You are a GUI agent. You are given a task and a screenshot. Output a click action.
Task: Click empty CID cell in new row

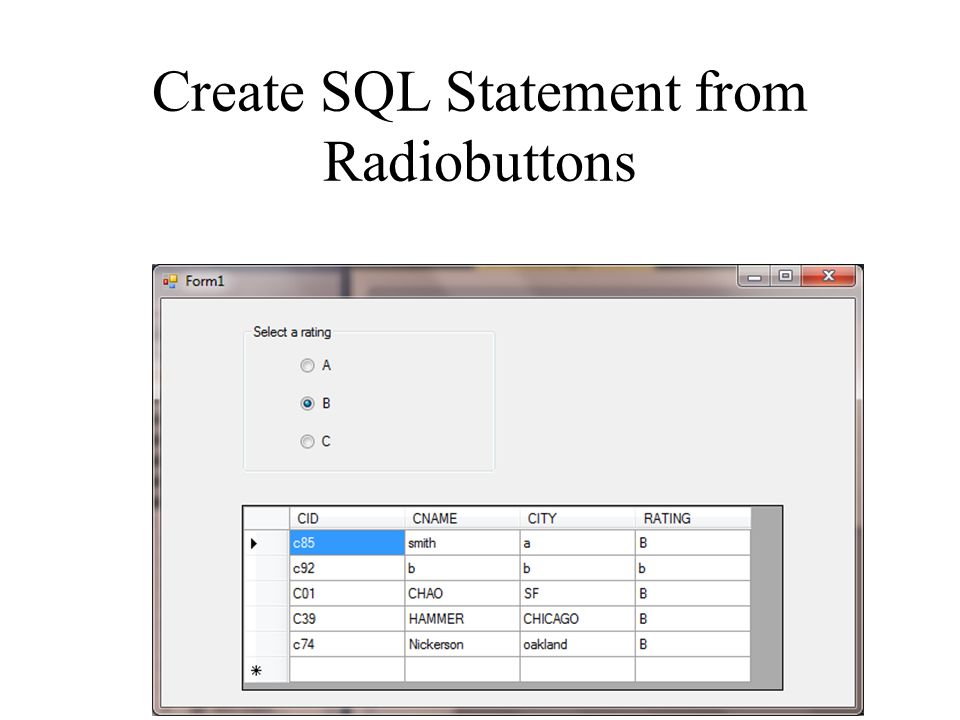pos(347,670)
